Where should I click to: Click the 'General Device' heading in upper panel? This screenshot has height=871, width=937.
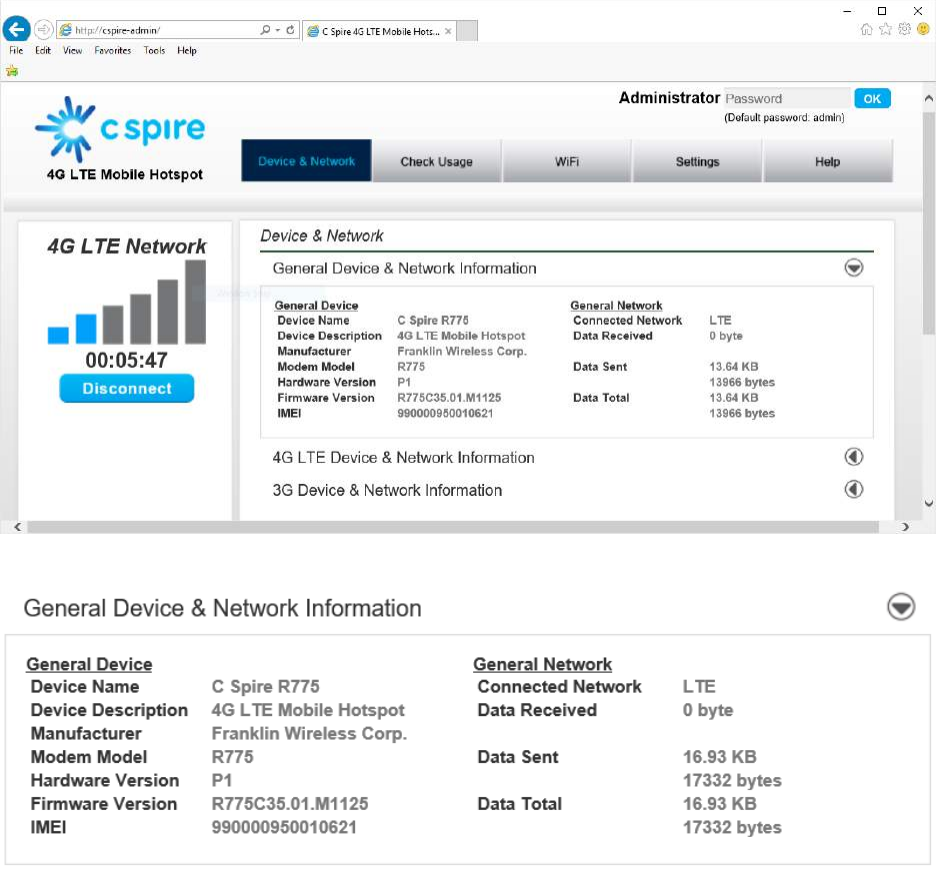click(316, 305)
